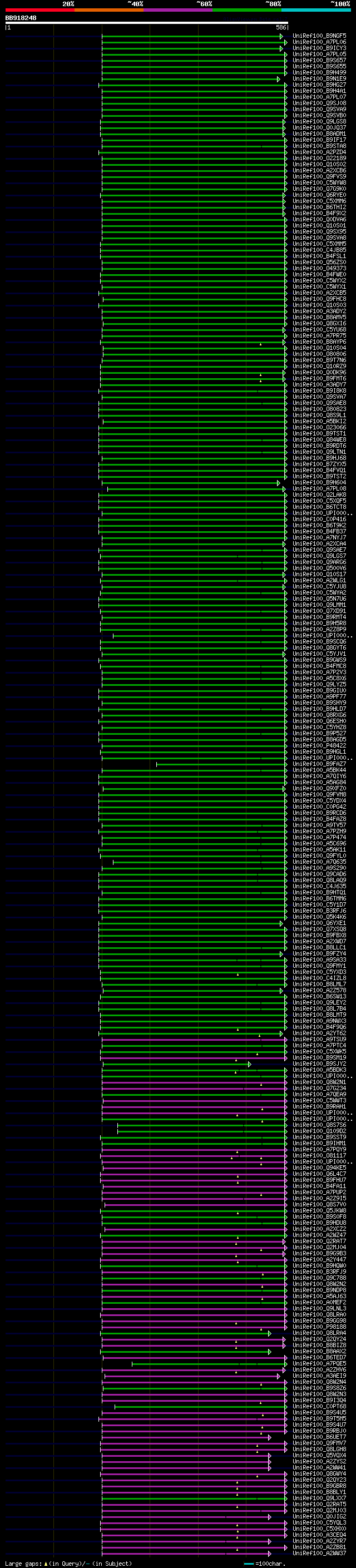Select the UniRef100_A3CEQ4 hit label
The height and width of the screenshot is (1568, 356).
[x=319, y=1536]
